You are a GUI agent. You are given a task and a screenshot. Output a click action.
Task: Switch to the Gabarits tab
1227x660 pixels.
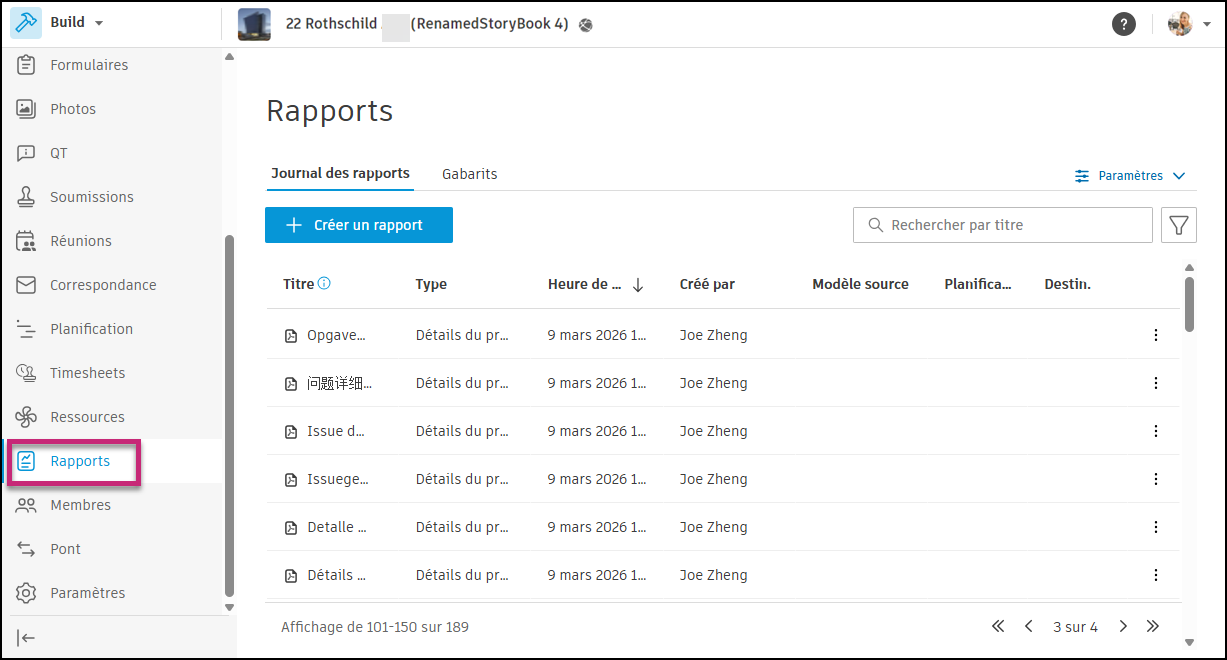coord(470,174)
